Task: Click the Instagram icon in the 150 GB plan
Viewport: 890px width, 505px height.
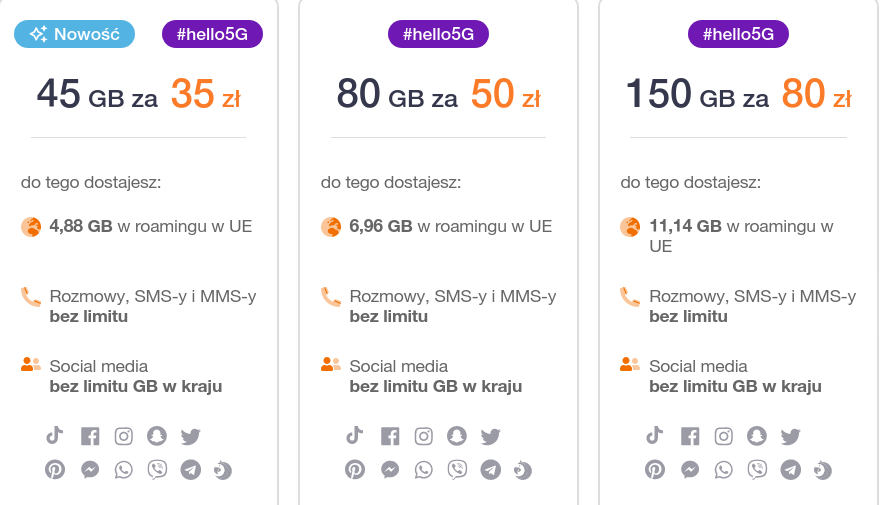Action: click(724, 436)
